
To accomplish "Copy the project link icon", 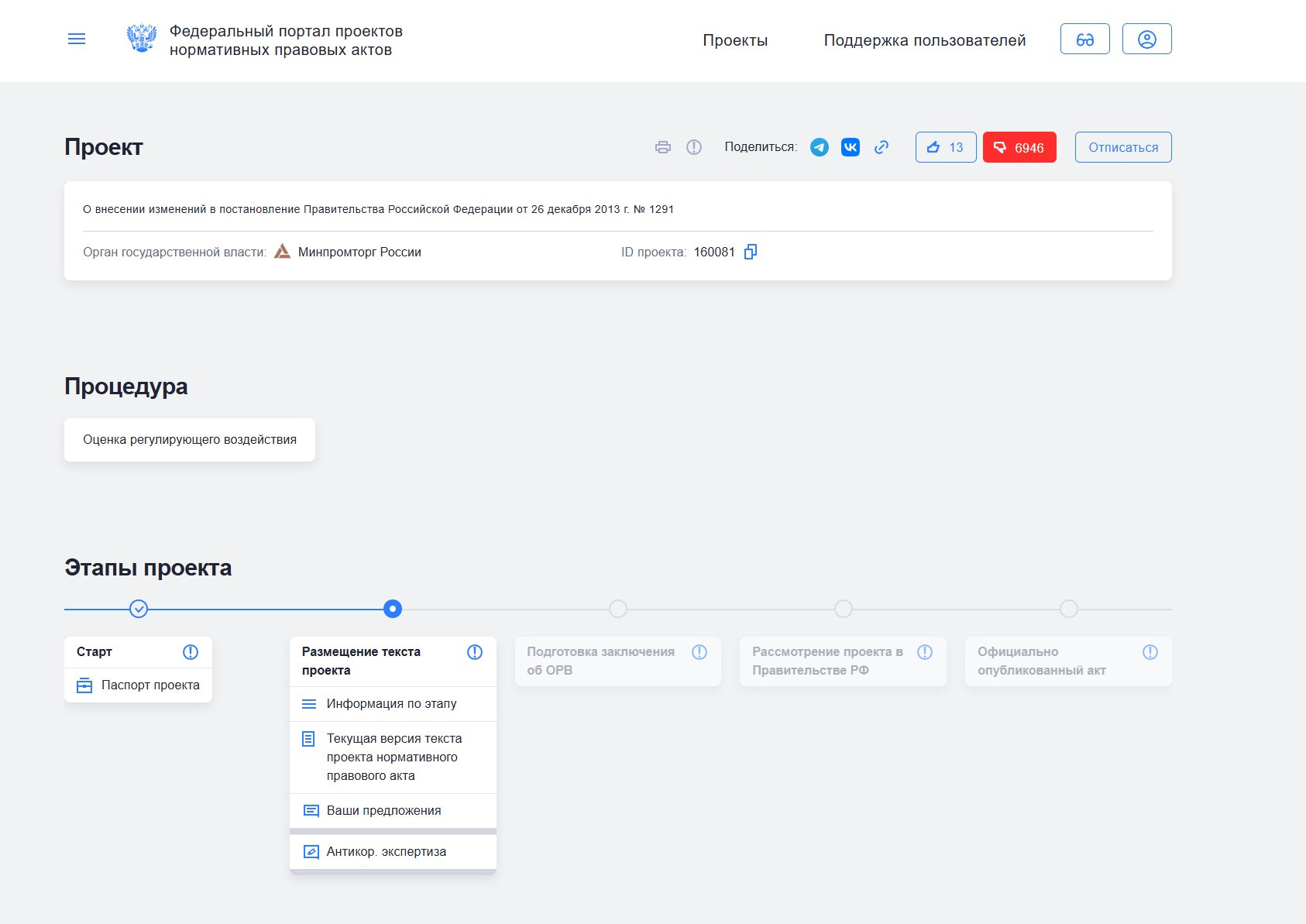I will pos(881,147).
